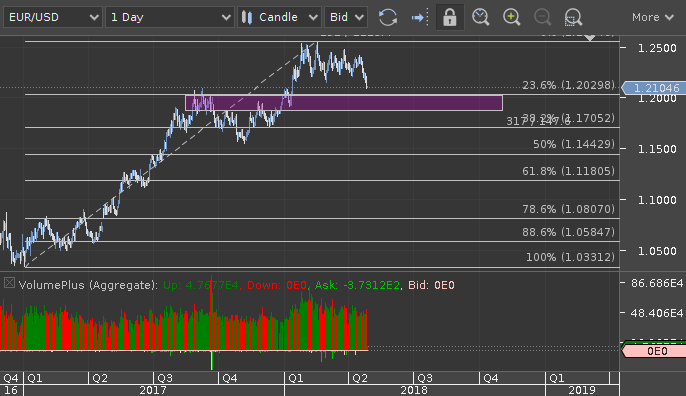Viewport: 686px width, 396px height.
Task: Click the Q4 2018 quarter label on time axis
Action: point(490,378)
